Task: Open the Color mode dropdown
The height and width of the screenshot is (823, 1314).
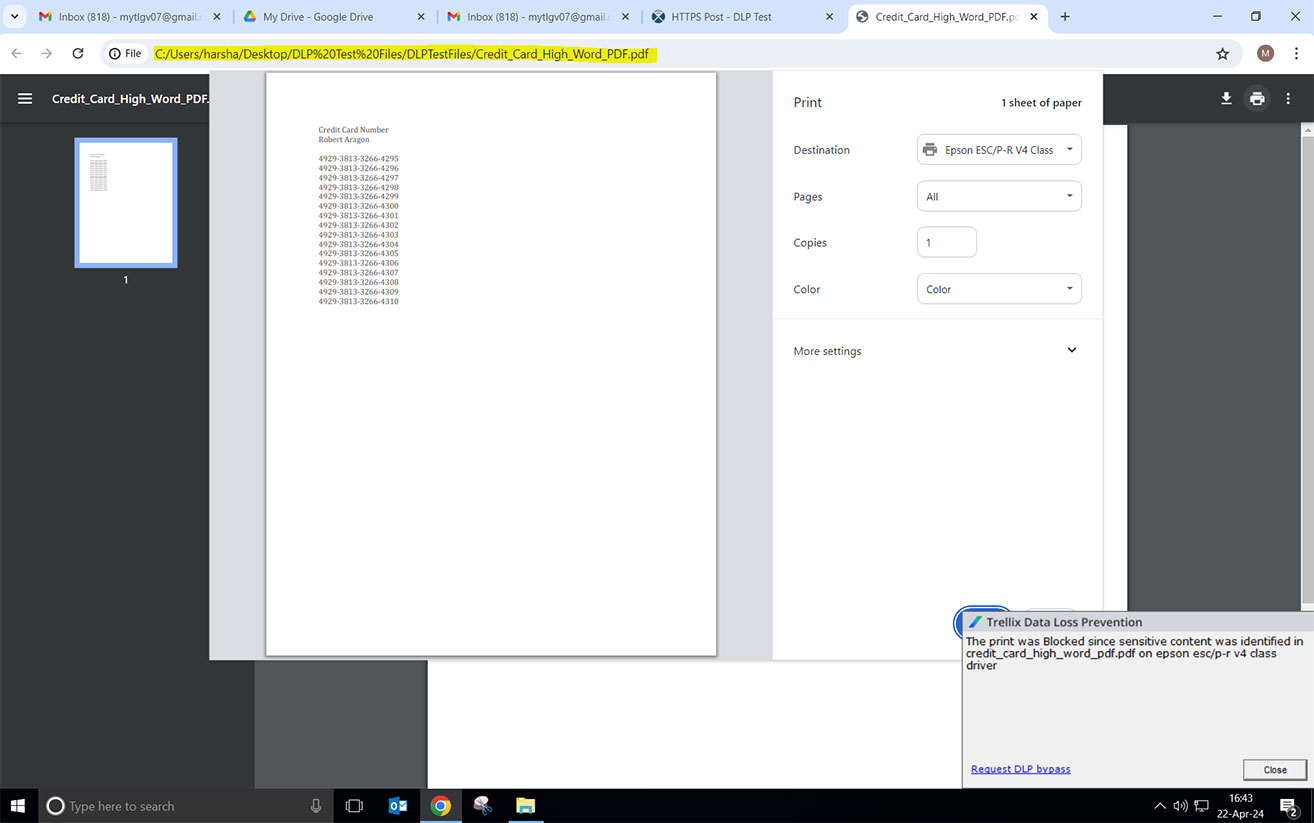Action: [998, 289]
